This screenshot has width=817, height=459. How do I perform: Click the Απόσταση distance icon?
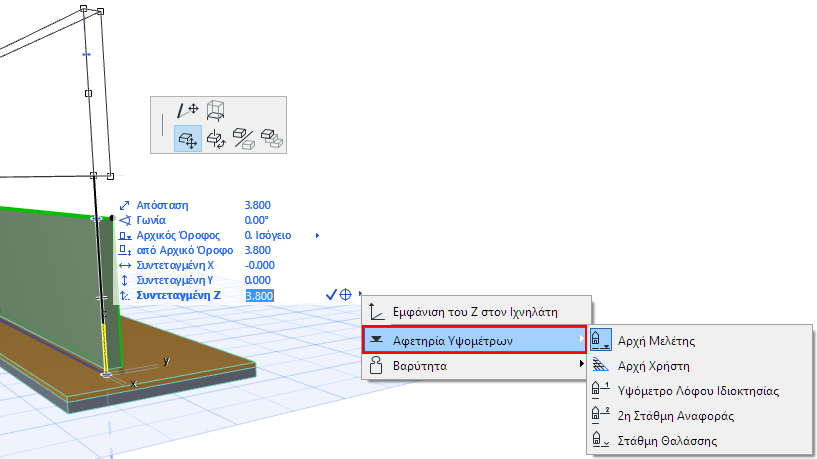125,205
